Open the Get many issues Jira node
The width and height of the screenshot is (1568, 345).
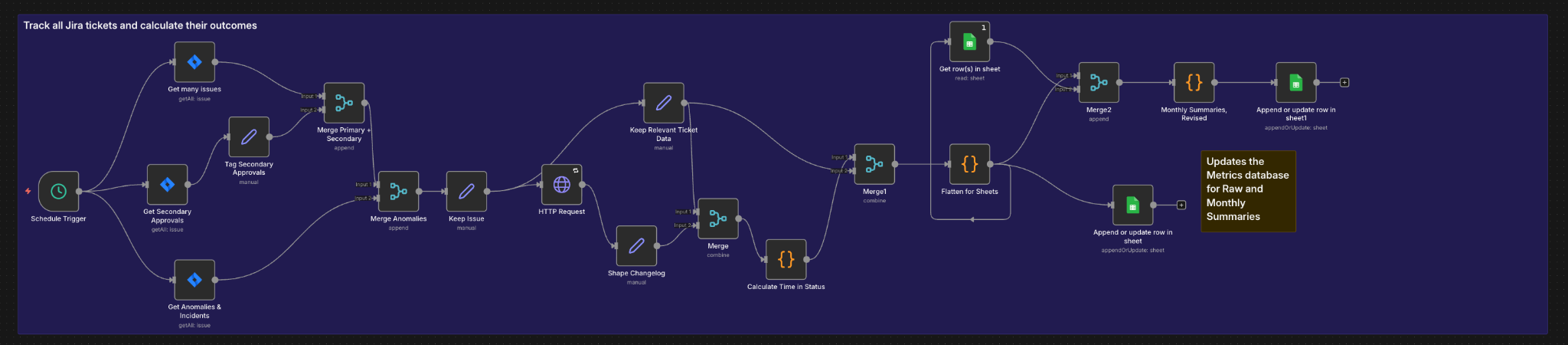[194, 62]
